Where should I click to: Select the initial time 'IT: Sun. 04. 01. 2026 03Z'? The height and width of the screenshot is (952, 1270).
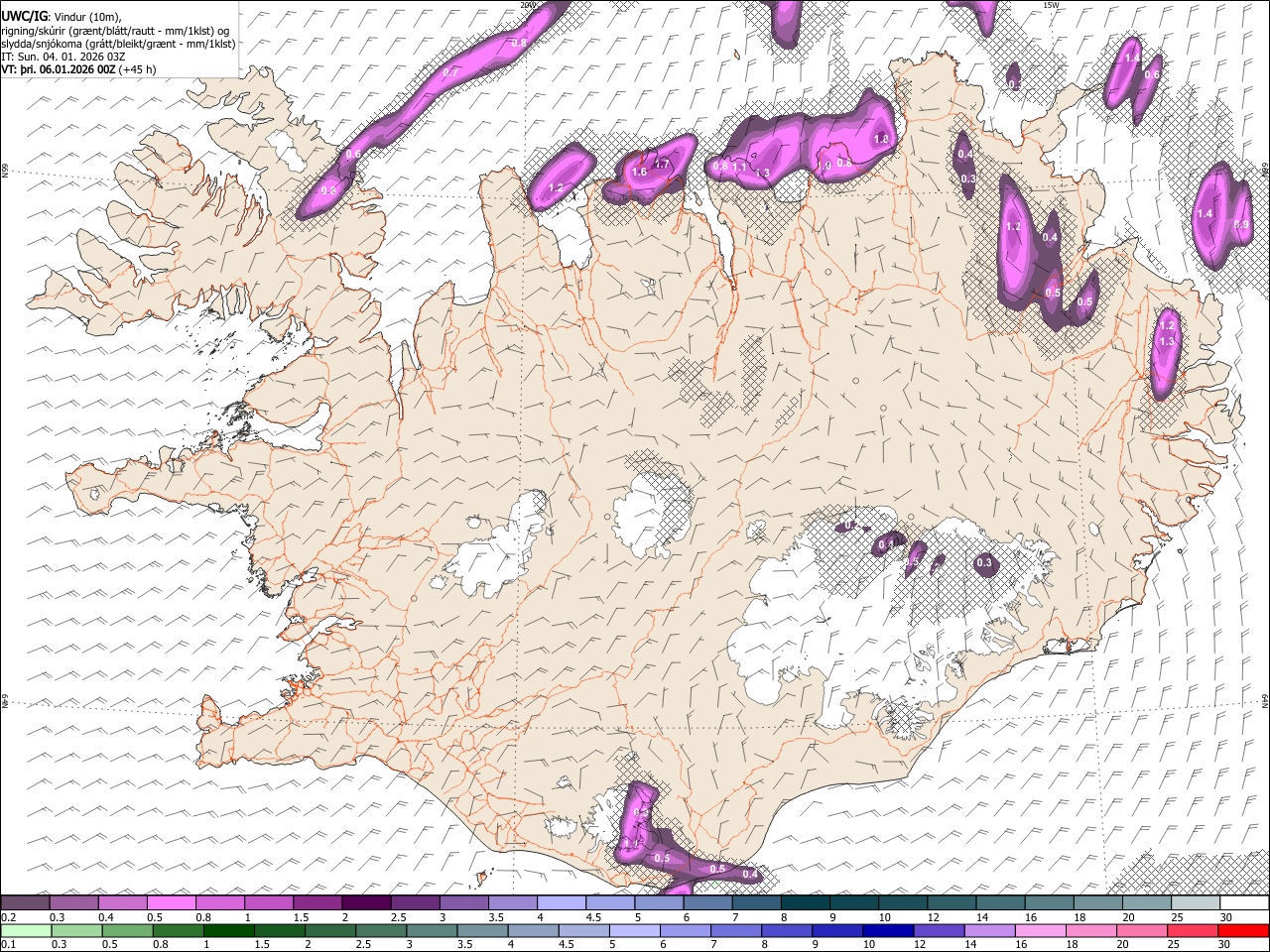click(x=63, y=57)
